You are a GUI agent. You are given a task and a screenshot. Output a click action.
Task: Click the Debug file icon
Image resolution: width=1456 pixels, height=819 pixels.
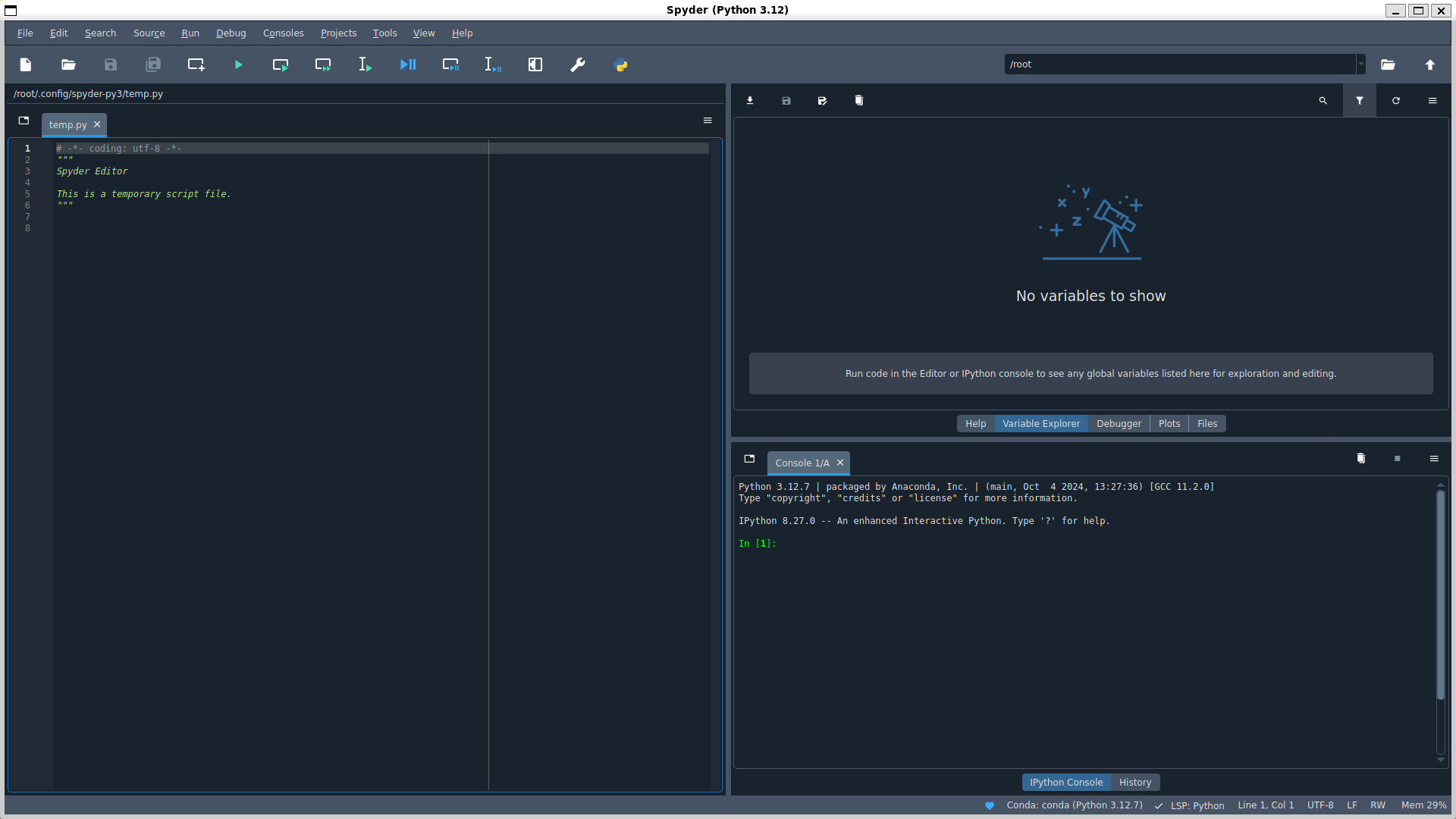[408, 65]
